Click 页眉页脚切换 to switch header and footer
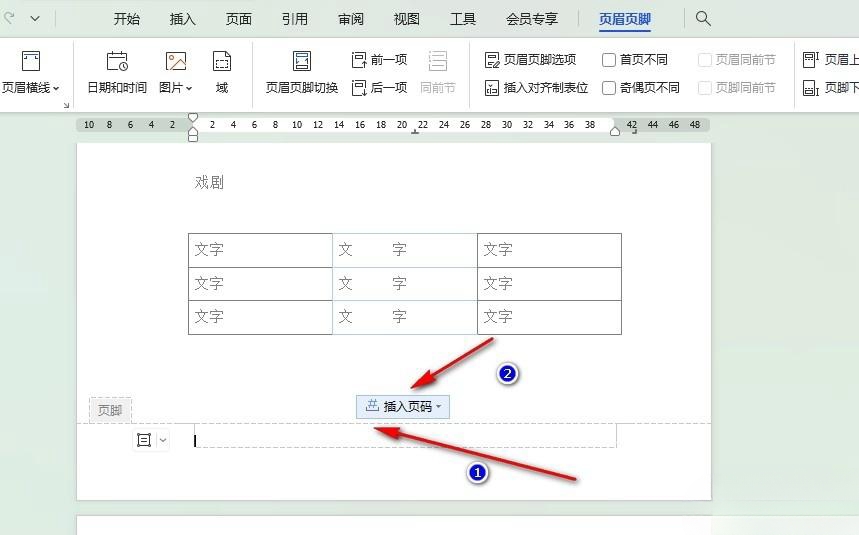Screen dimensions: 859x535 302,72
